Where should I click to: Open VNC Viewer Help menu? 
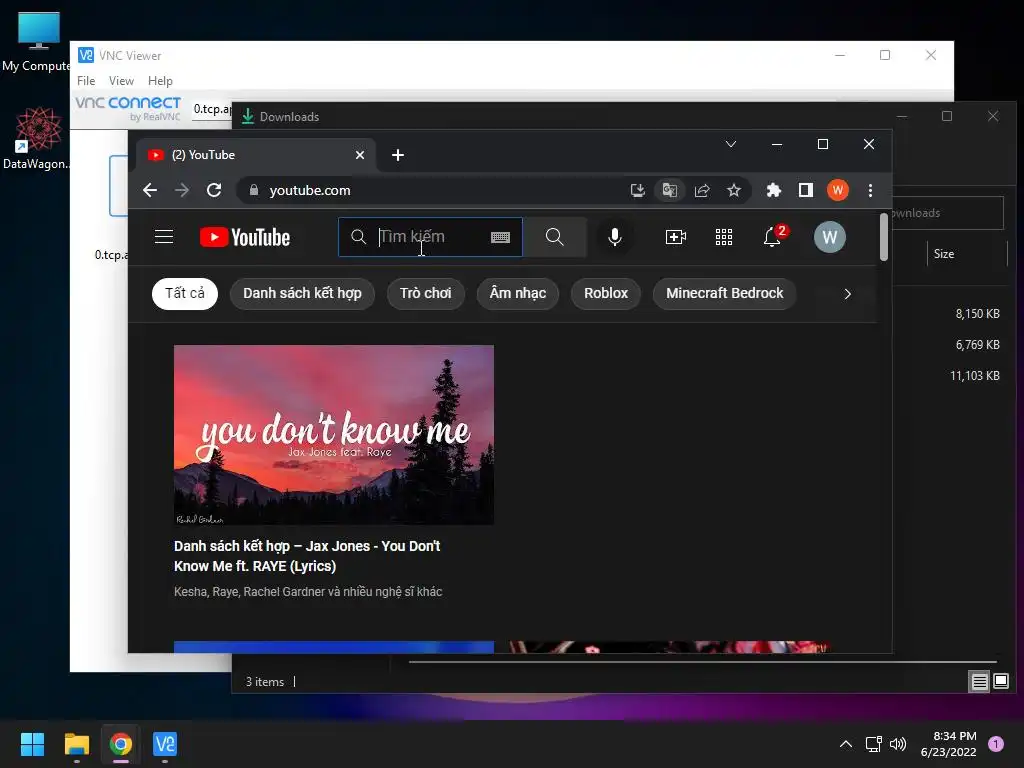click(x=160, y=81)
